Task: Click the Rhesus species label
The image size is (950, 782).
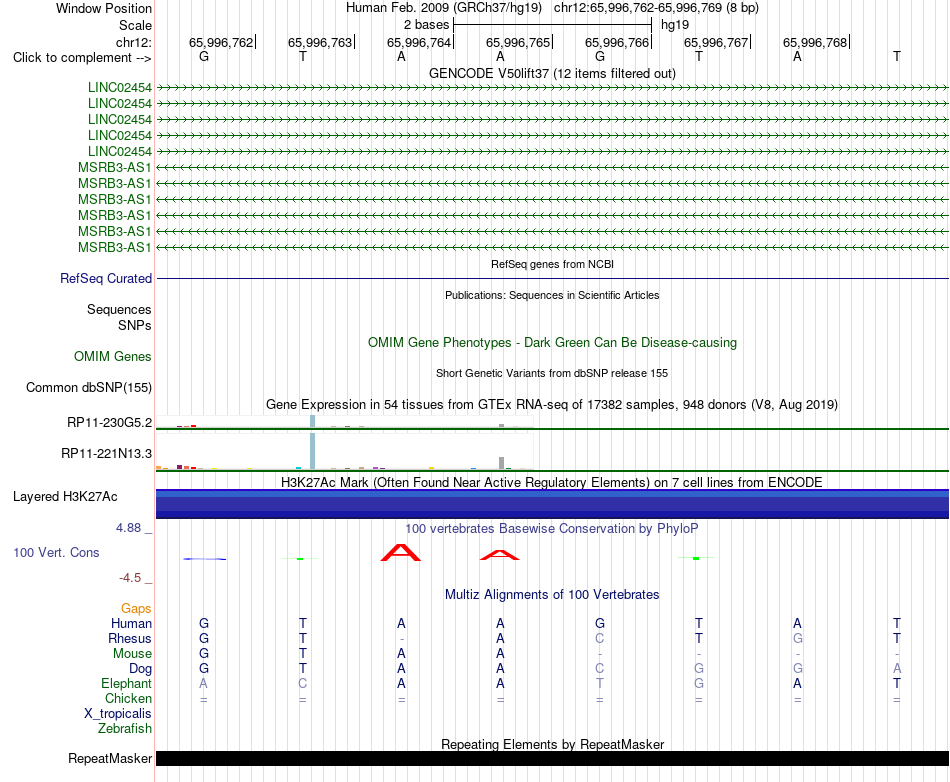Action: click(130, 638)
